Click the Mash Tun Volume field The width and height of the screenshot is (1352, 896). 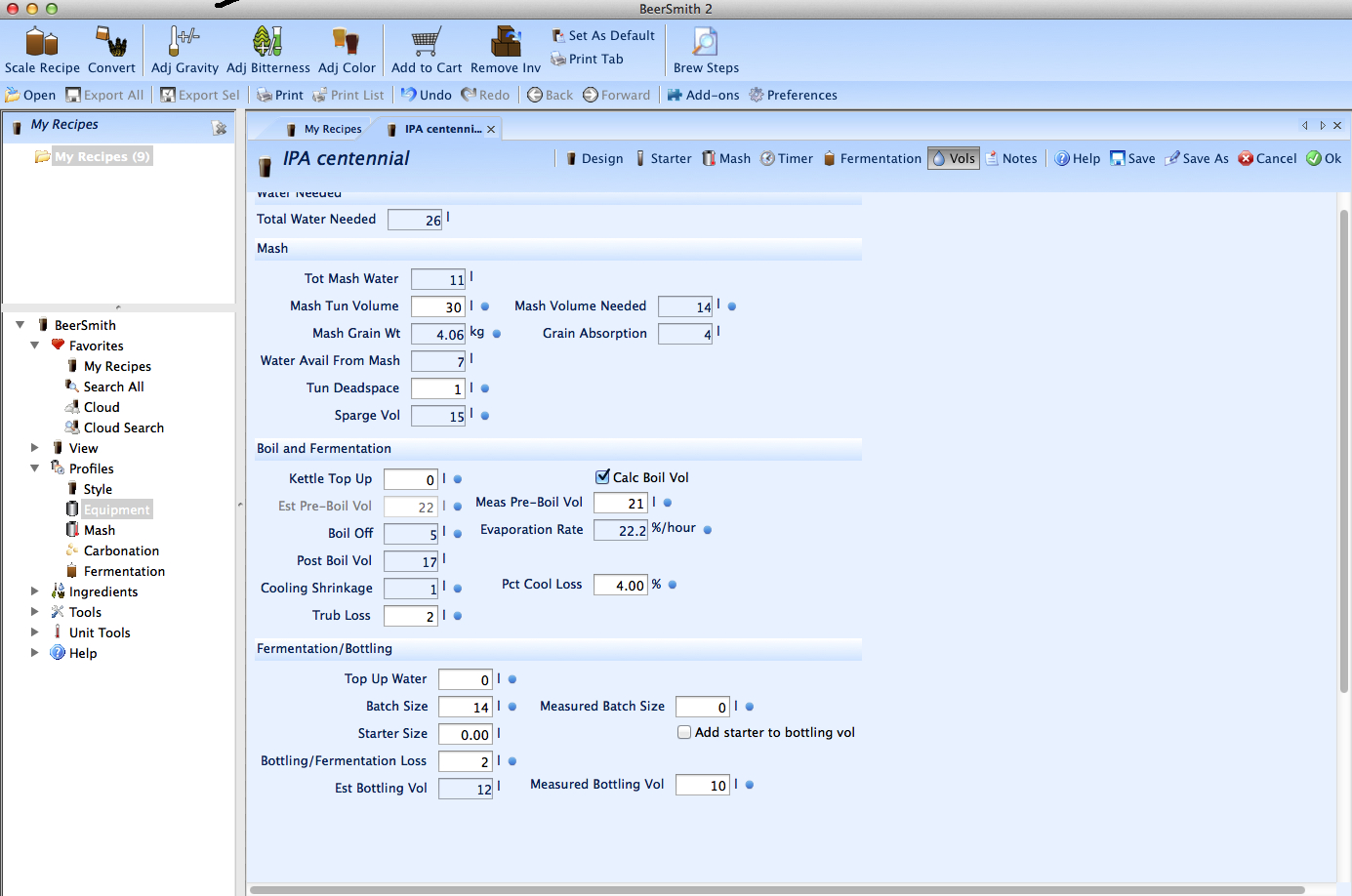tap(438, 306)
